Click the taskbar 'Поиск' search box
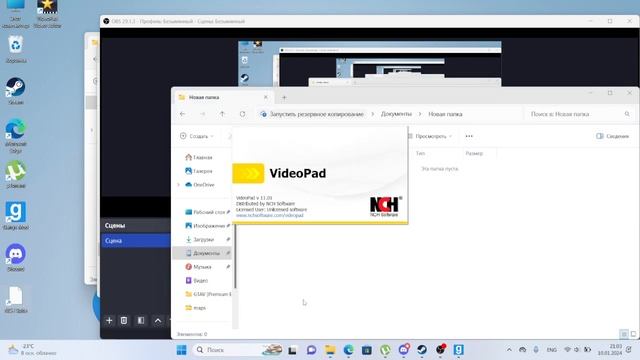The image size is (640, 360). click(x=238, y=350)
